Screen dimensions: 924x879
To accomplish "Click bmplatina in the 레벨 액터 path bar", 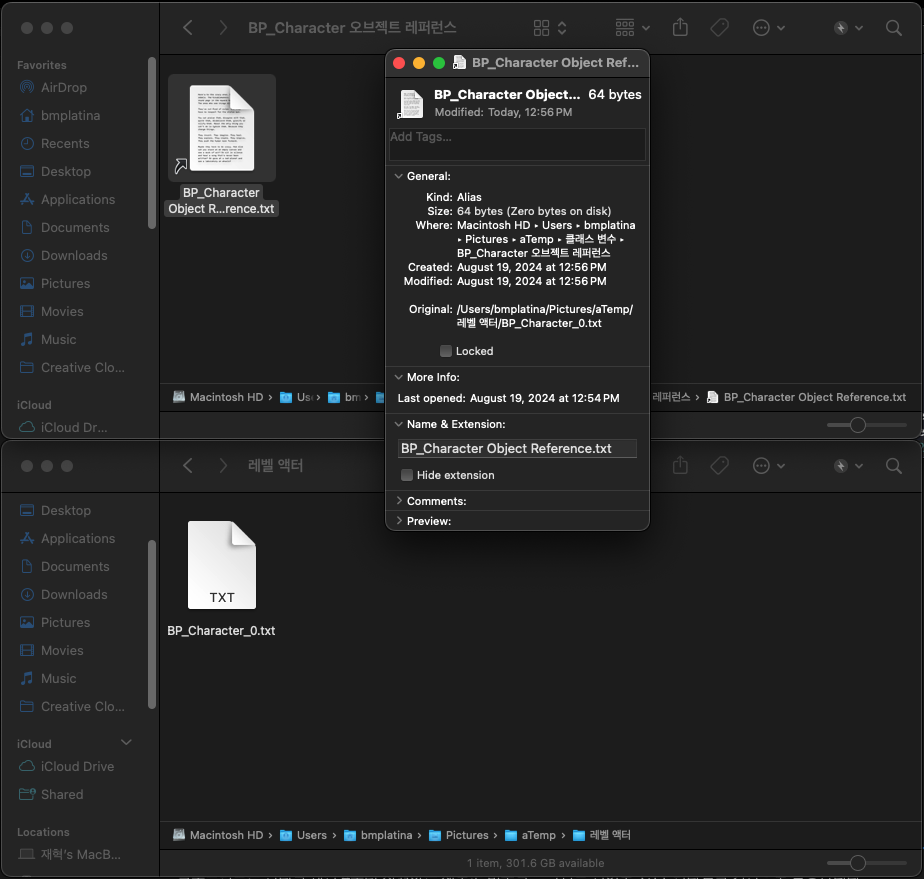I will 379,835.
